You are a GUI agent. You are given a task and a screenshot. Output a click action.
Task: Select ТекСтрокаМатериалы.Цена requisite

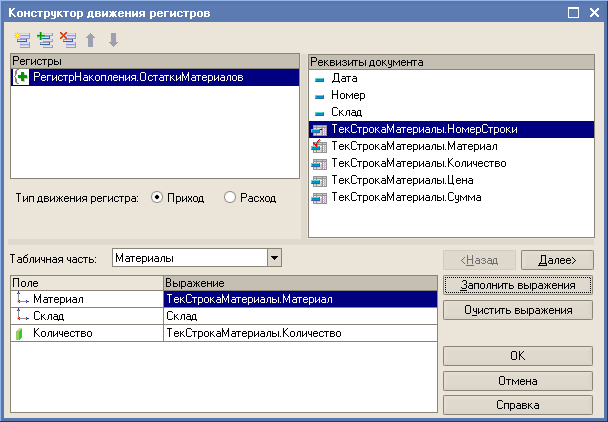(451, 181)
